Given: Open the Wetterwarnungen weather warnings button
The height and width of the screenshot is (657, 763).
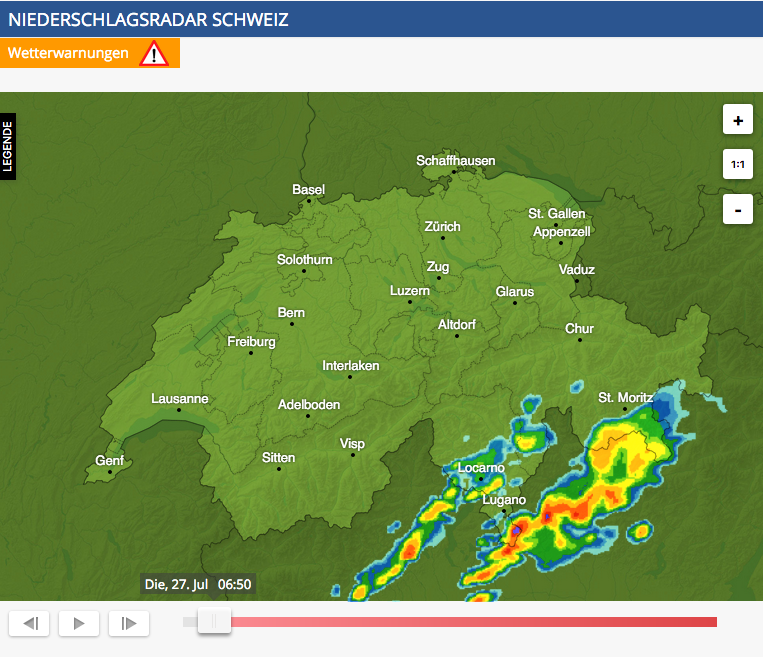Looking at the screenshot, I should (90, 53).
